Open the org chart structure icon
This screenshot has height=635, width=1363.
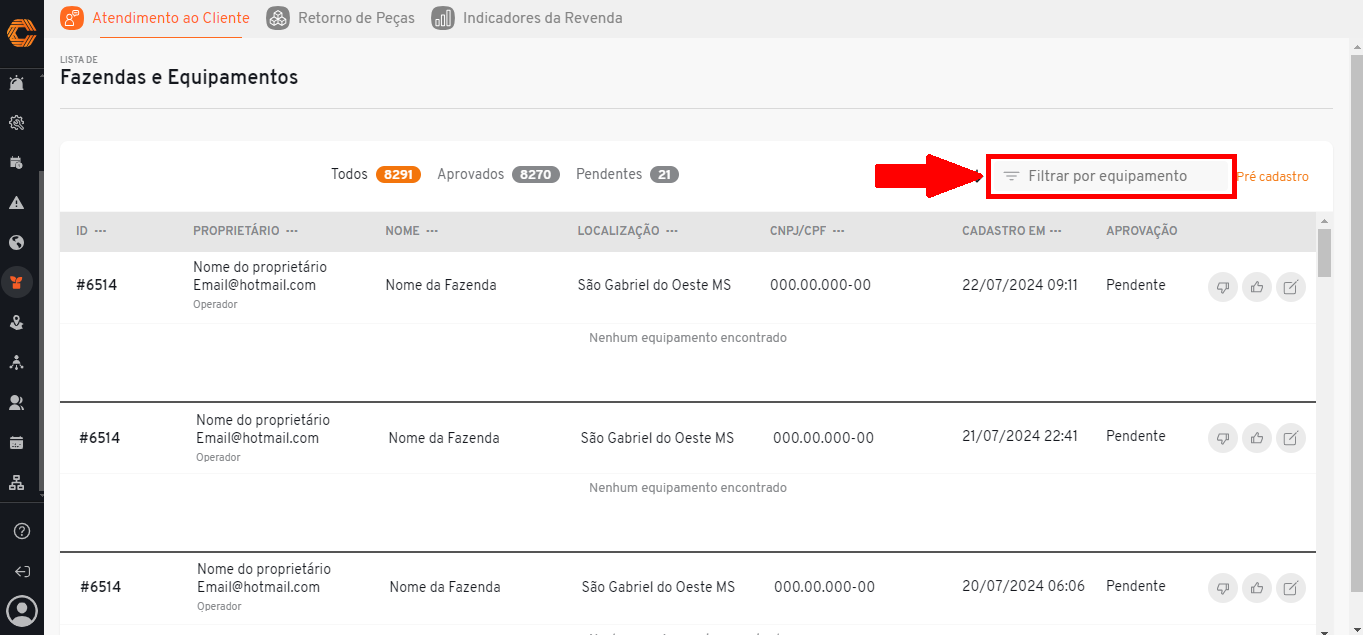(16, 482)
